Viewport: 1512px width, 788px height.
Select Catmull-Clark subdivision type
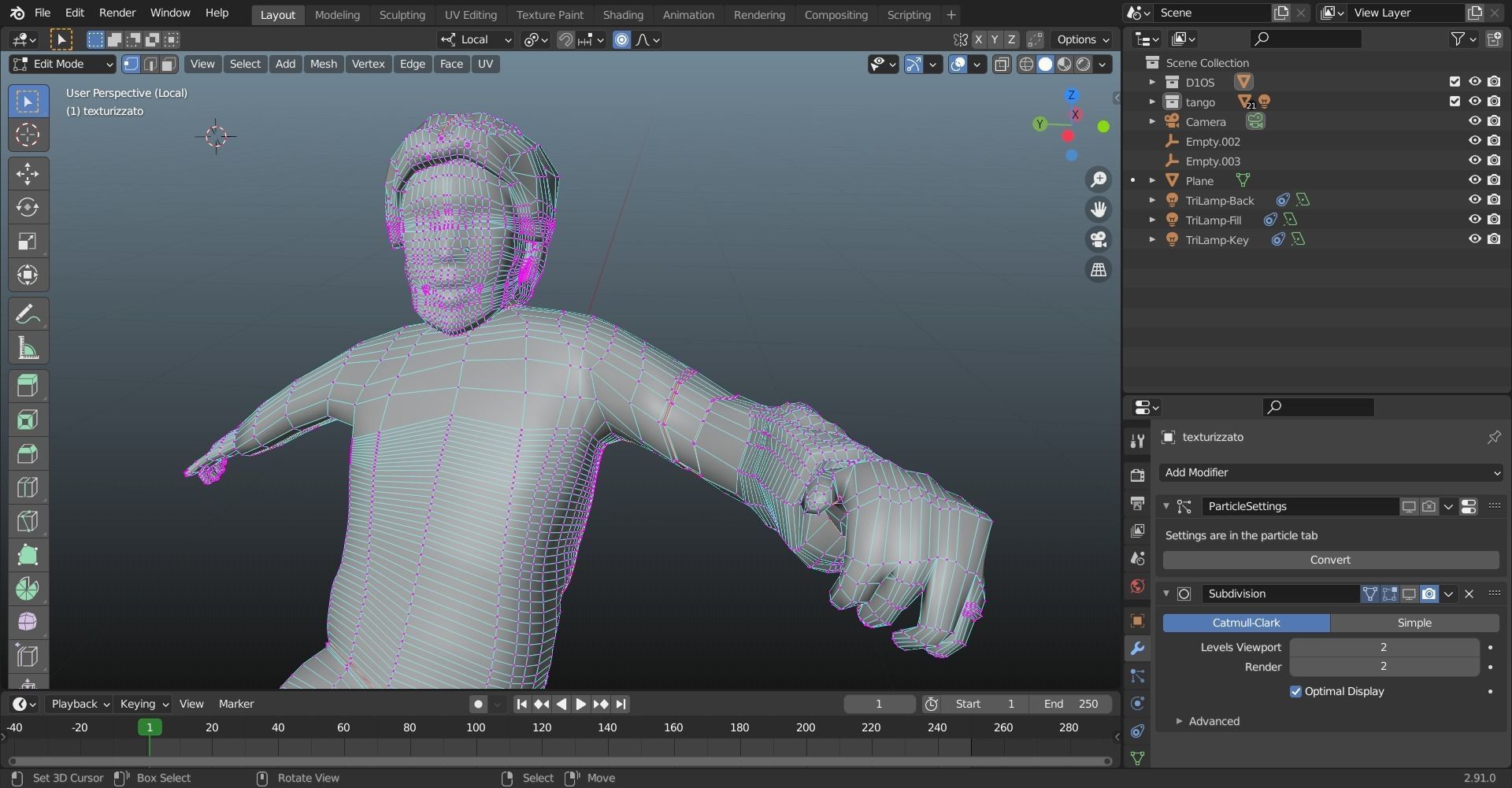coord(1246,623)
